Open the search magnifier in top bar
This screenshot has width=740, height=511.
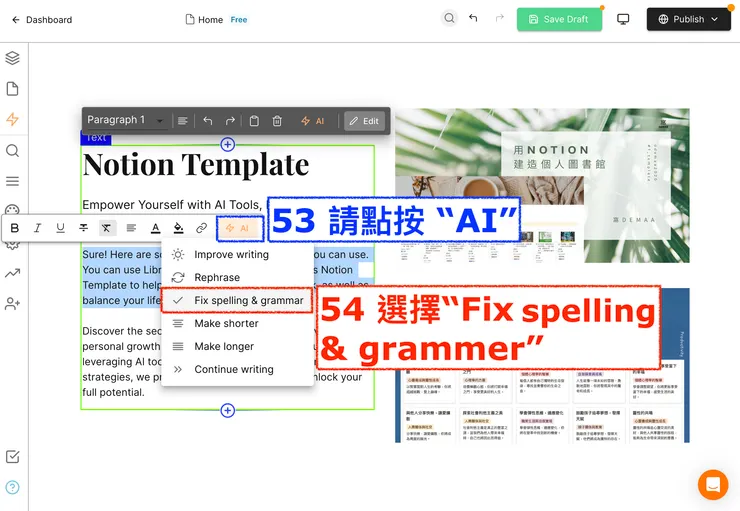[x=449, y=18]
